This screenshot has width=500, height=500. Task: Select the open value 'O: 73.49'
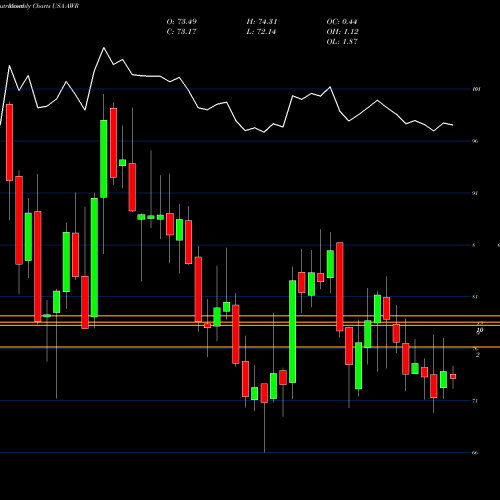(x=182, y=22)
